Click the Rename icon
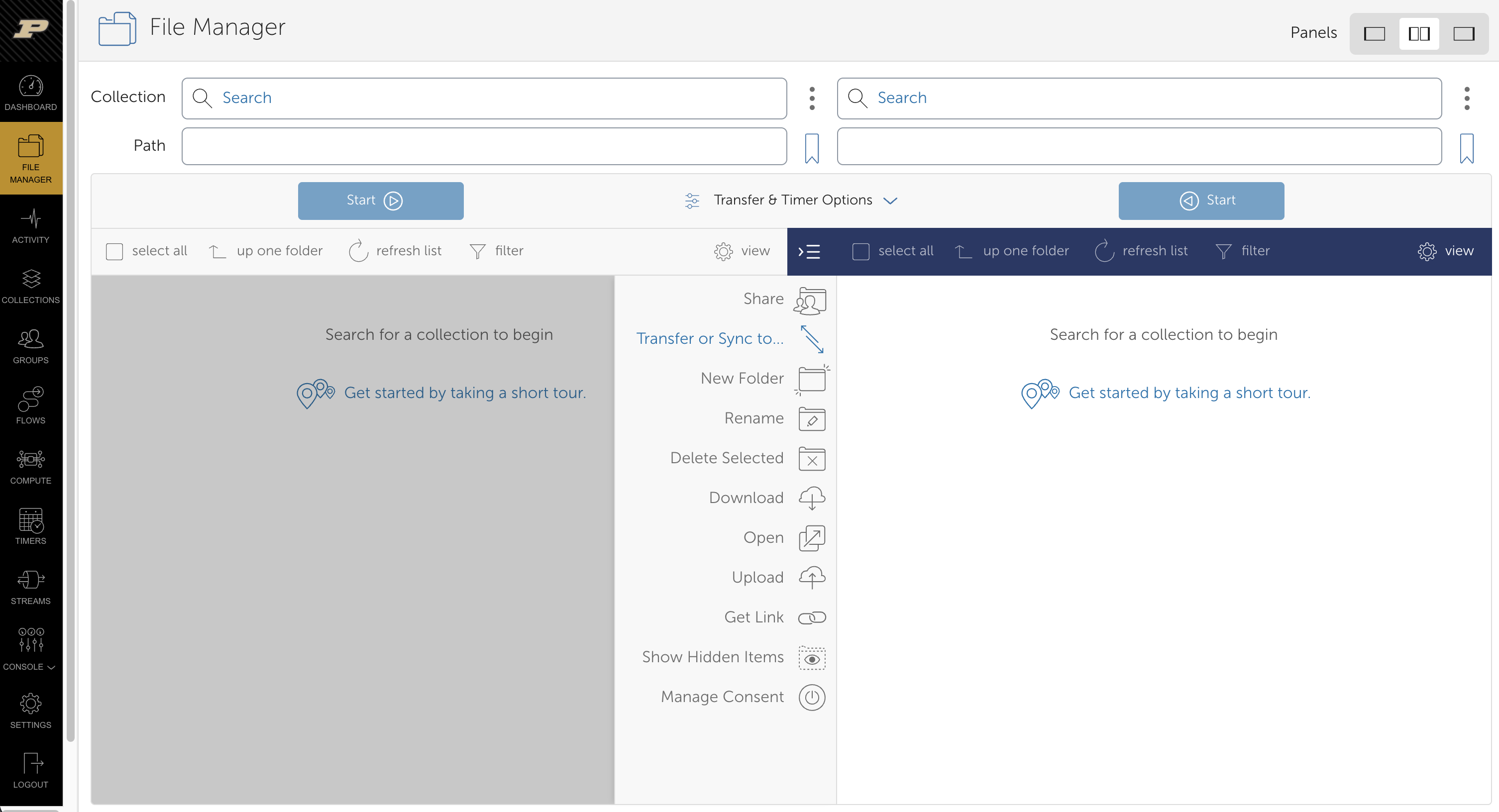Image resolution: width=1499 pixels, height=812 pixels. (812, 419)
